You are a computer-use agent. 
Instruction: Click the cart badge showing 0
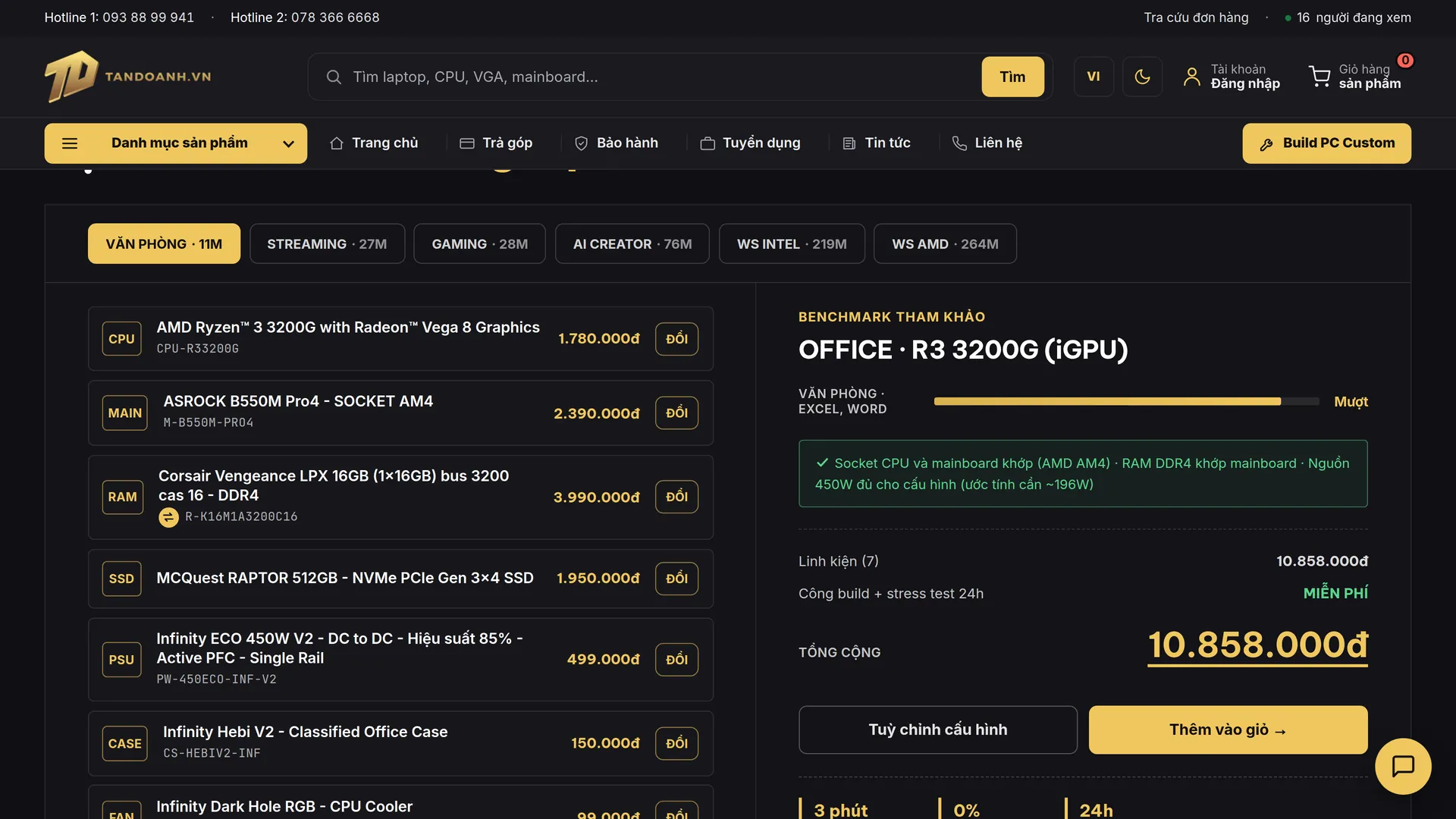[x=1405, y=60]
